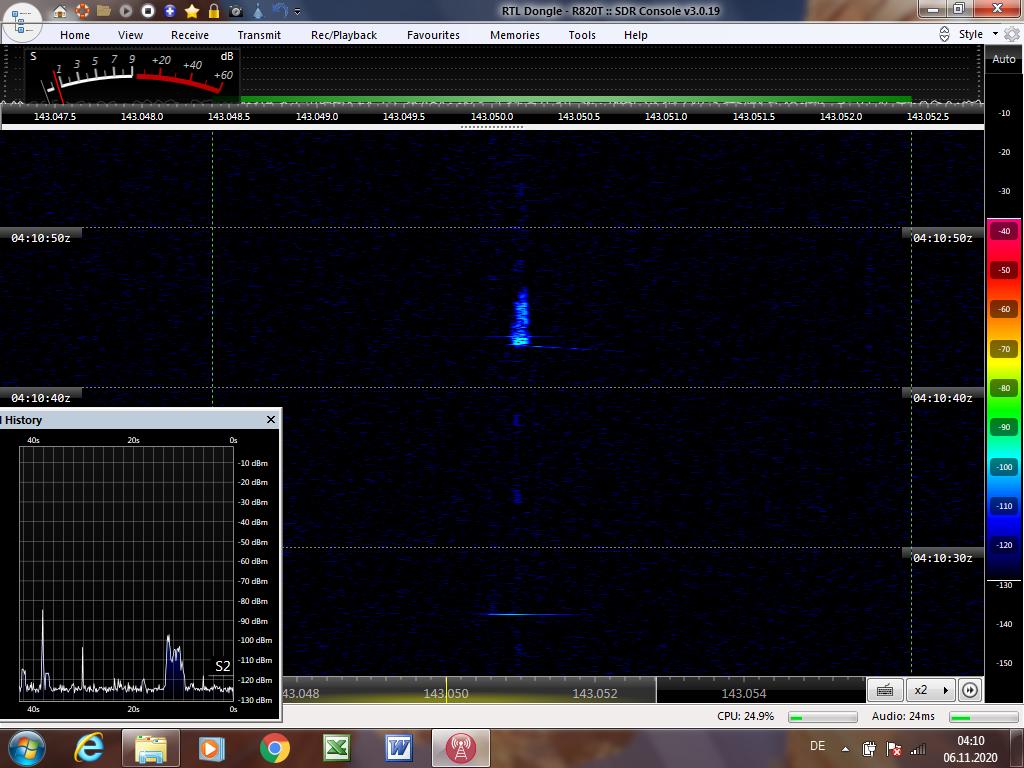The image size is (1024, 768).
Task: Click 143.054 on the span bar
Action: click(744, 693)
